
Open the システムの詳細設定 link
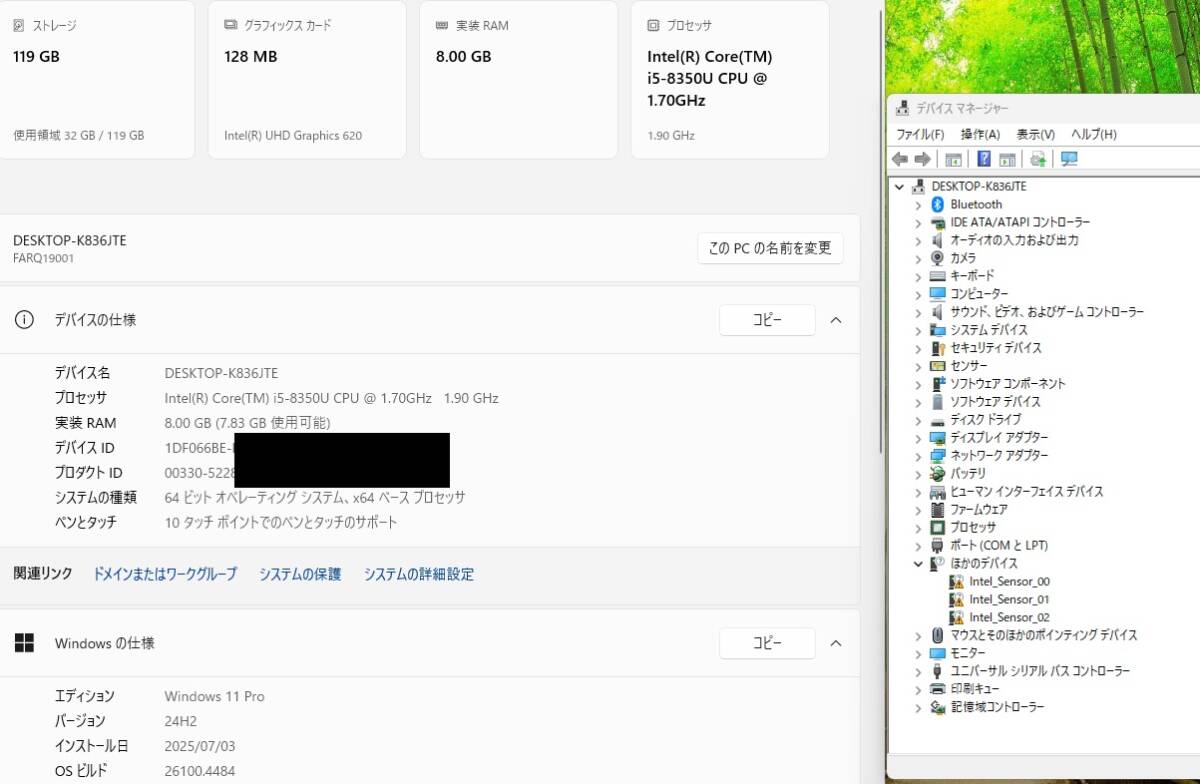click(419, 574)
